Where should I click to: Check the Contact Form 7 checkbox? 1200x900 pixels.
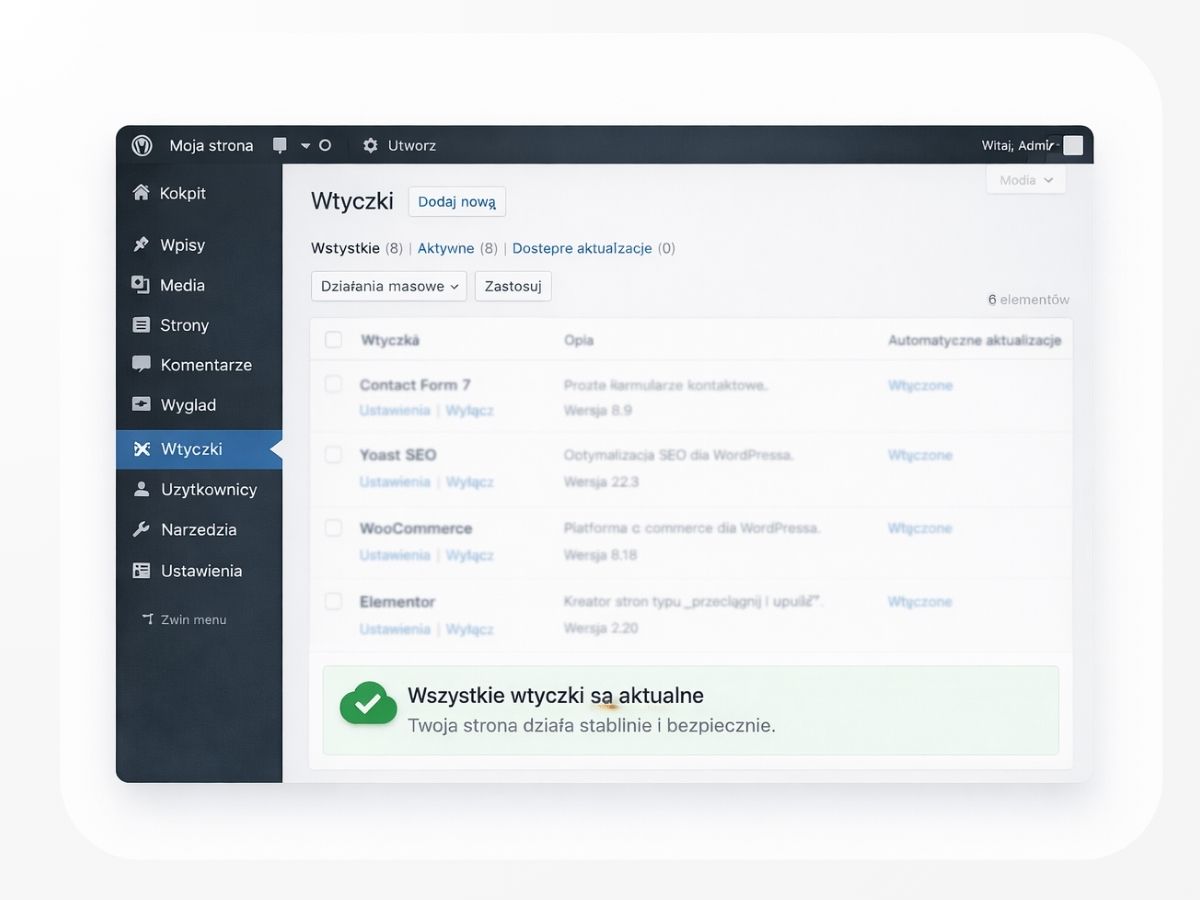(333, 384)
